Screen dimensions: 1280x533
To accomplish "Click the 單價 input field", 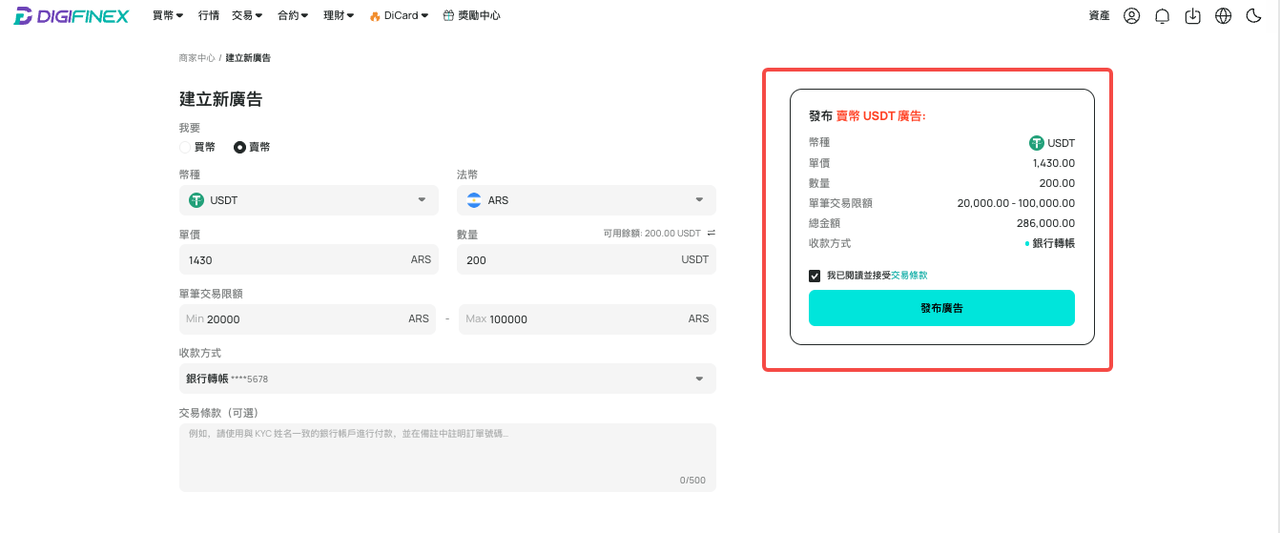I will [x=309, y=259].
